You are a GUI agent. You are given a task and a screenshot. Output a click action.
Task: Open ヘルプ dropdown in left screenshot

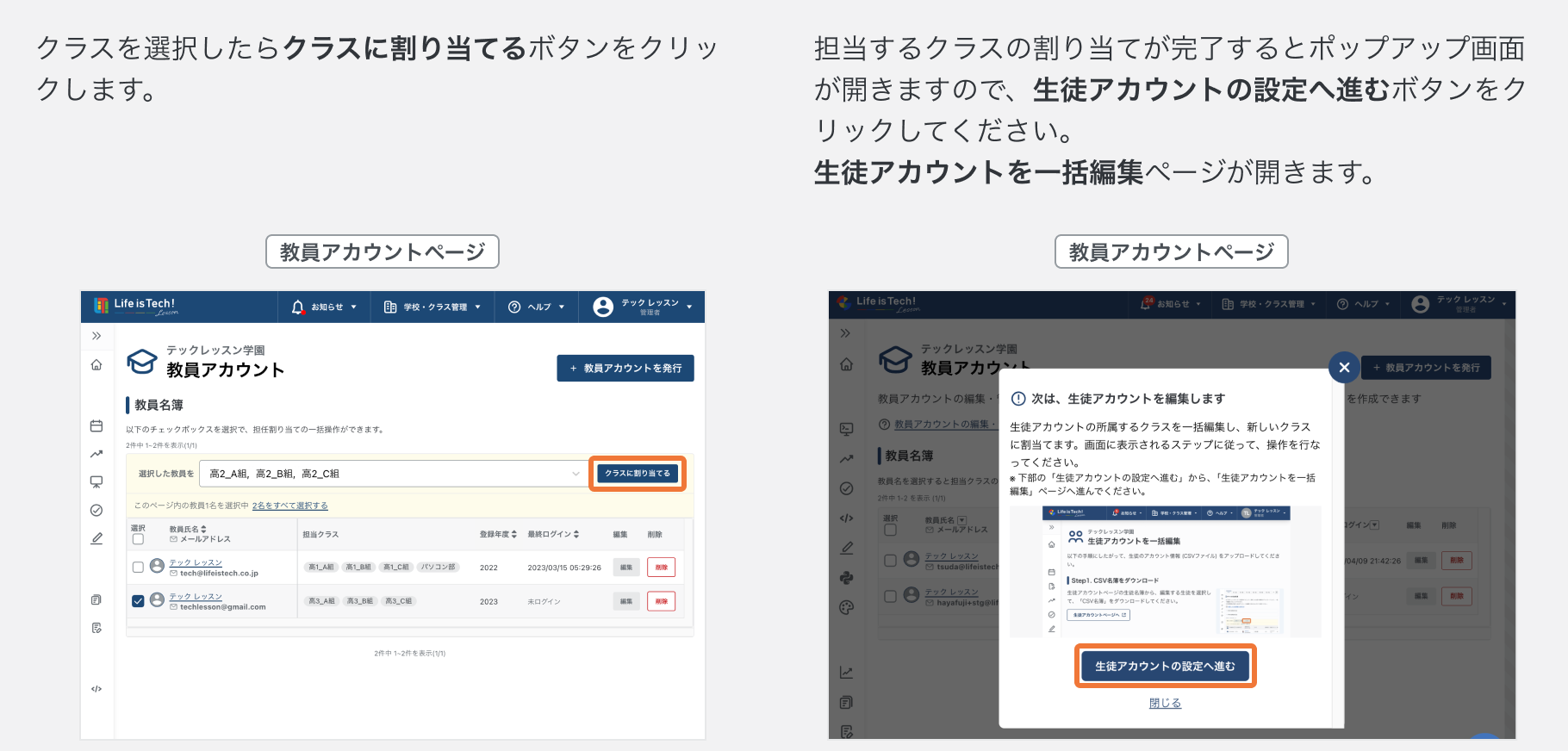537,307
